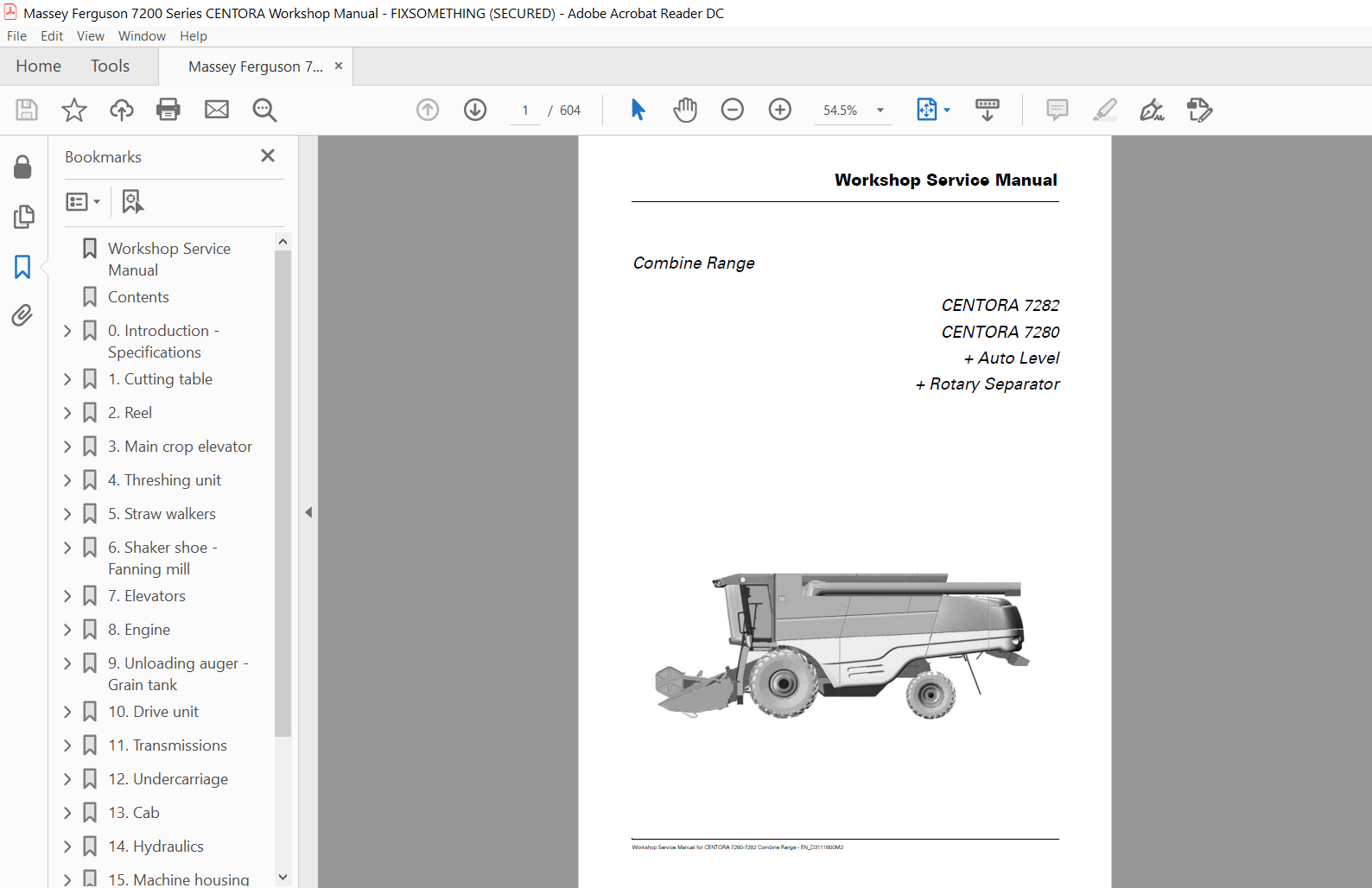Jump to Workshop Service Manual bookmark
Screen dimensions: 1372x888
pyautogui.click(x=169, y=259)
